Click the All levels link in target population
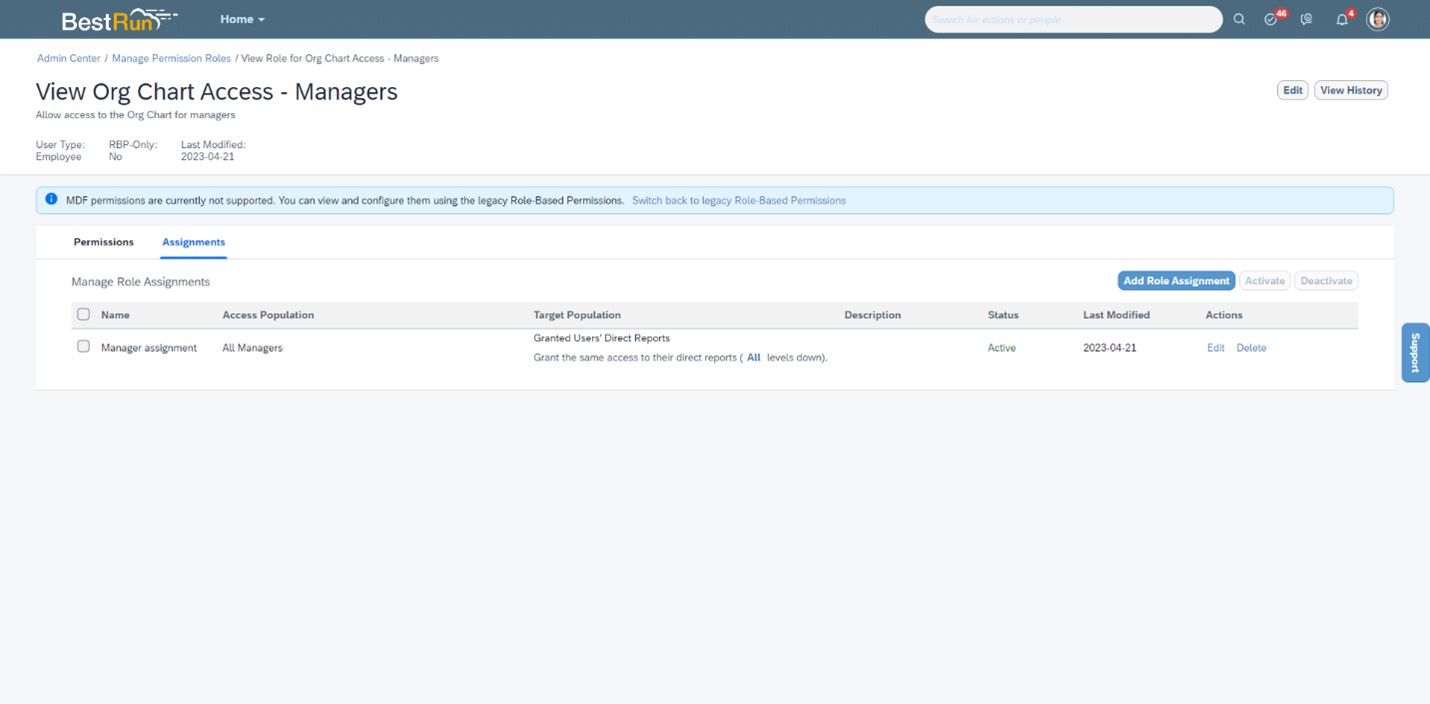The image size is (1430, 704). (x=754, y=357)
